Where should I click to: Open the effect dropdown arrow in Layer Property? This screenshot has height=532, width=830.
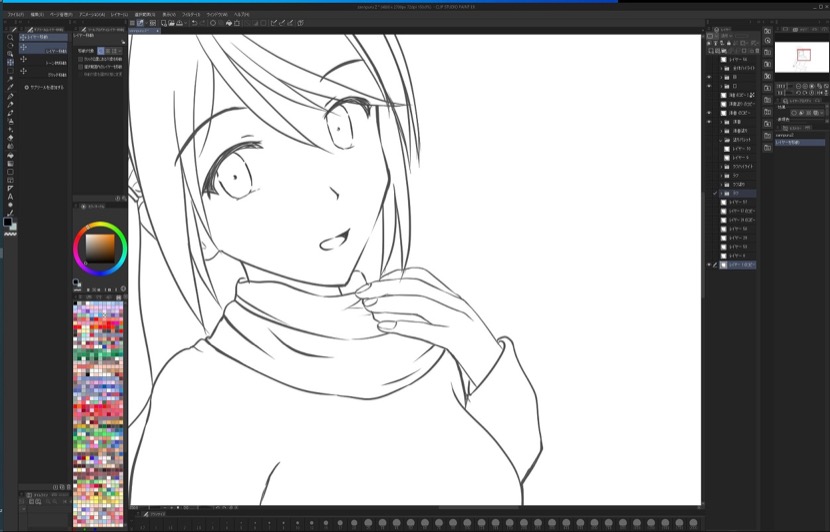click(x=823, y=113)
